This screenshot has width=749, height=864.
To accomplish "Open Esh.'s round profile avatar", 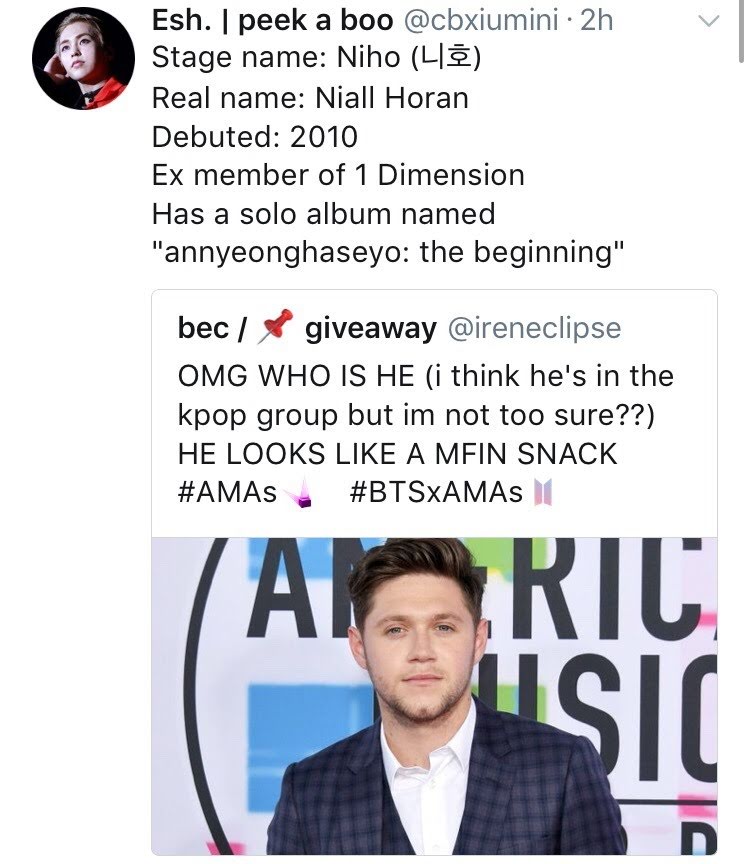I will pos(83,58).
